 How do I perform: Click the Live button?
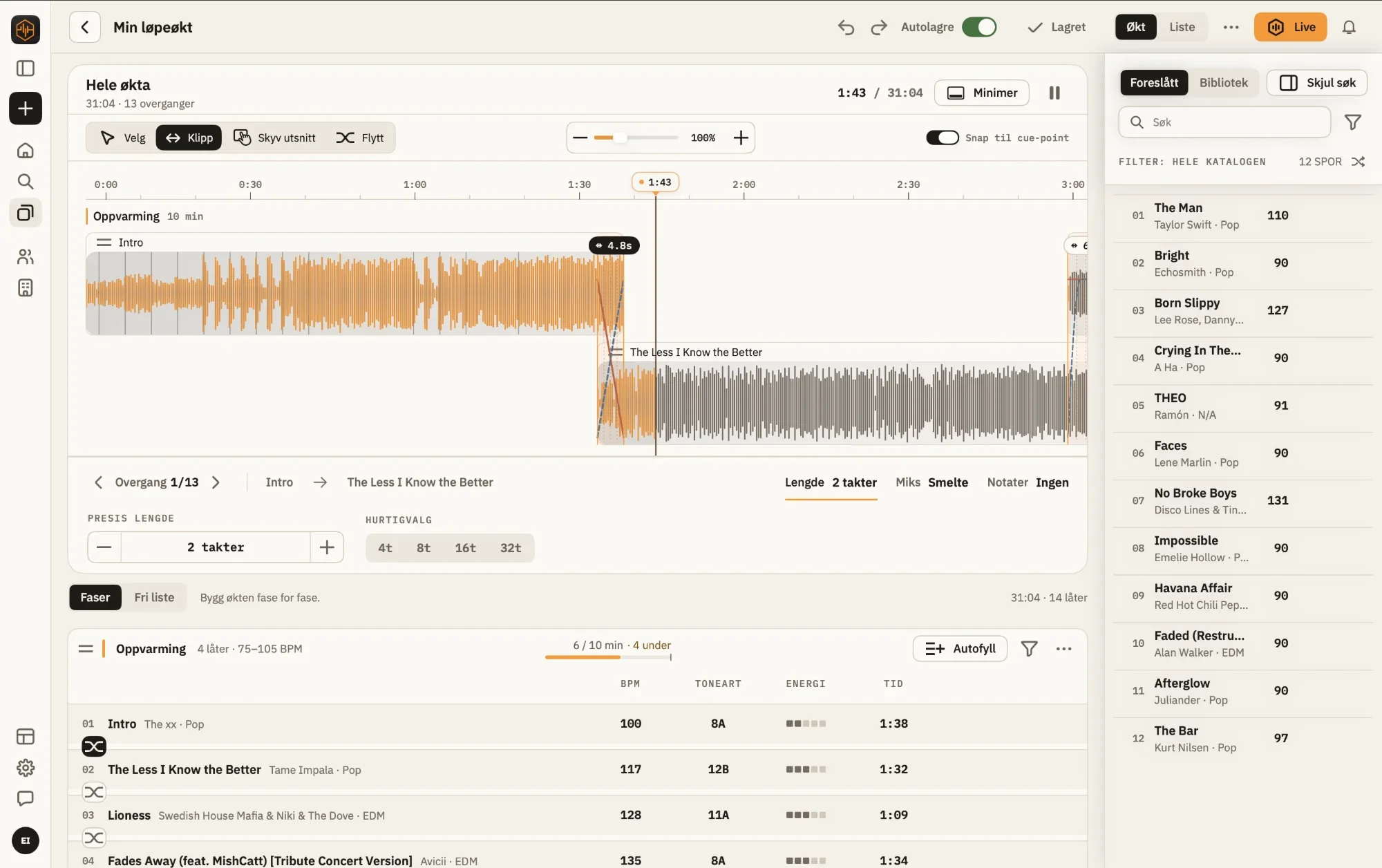click(1290, 27)
